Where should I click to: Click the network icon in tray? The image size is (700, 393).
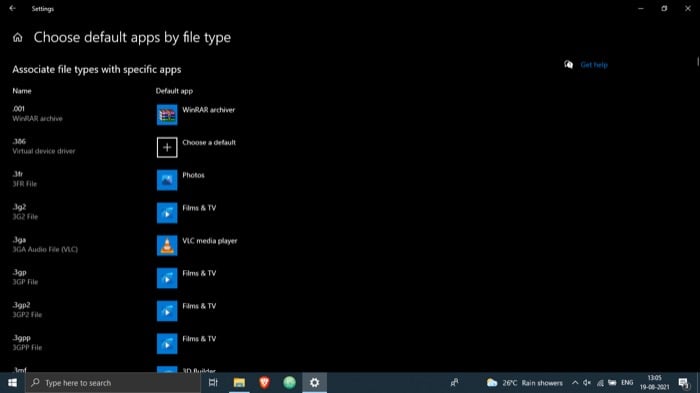point(600,383)
